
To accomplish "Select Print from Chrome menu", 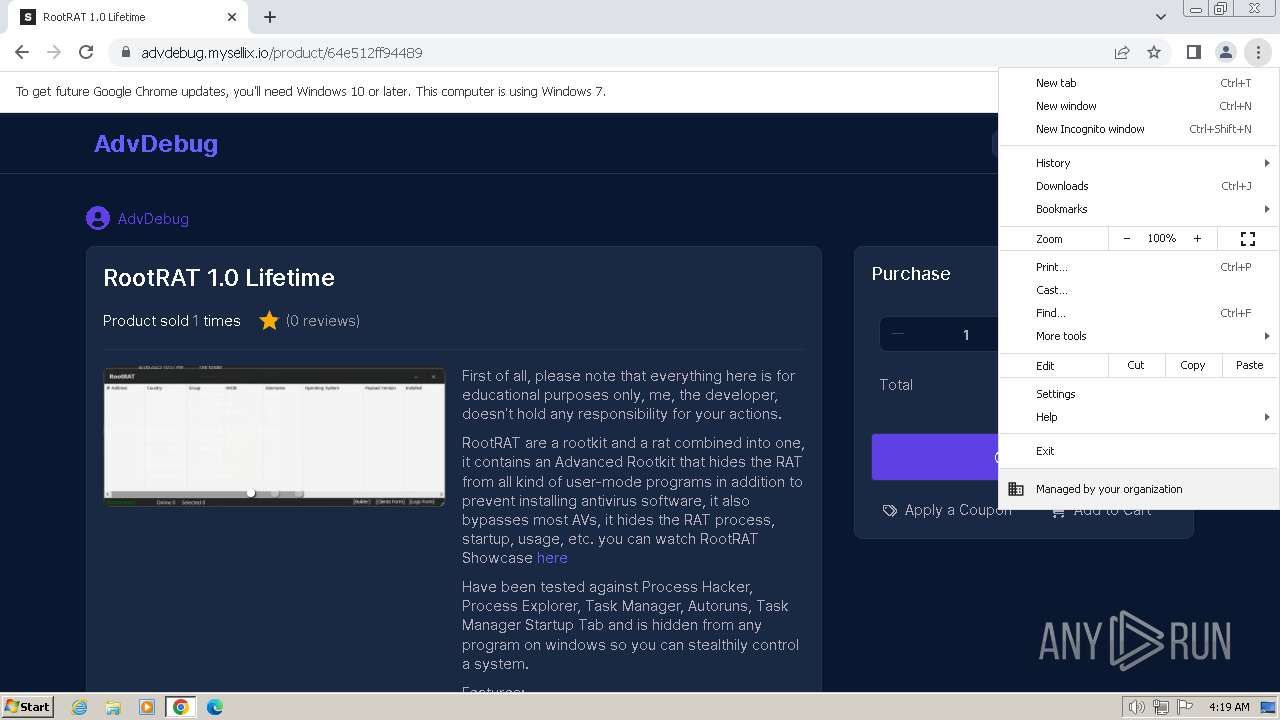I will pyautogui.click(x=1138, y=267).
